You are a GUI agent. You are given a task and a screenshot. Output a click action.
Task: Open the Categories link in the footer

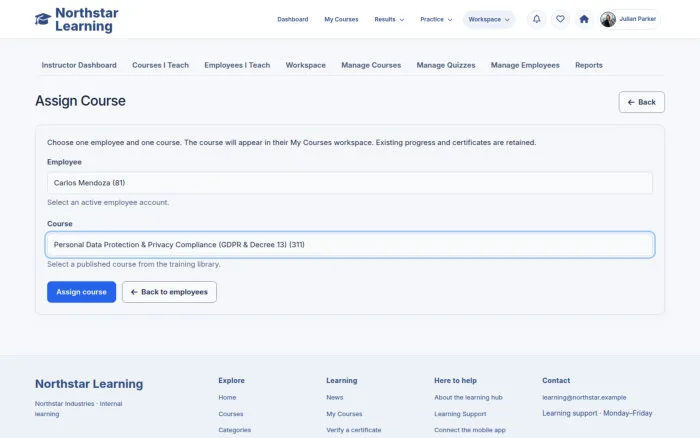[234, 430]
